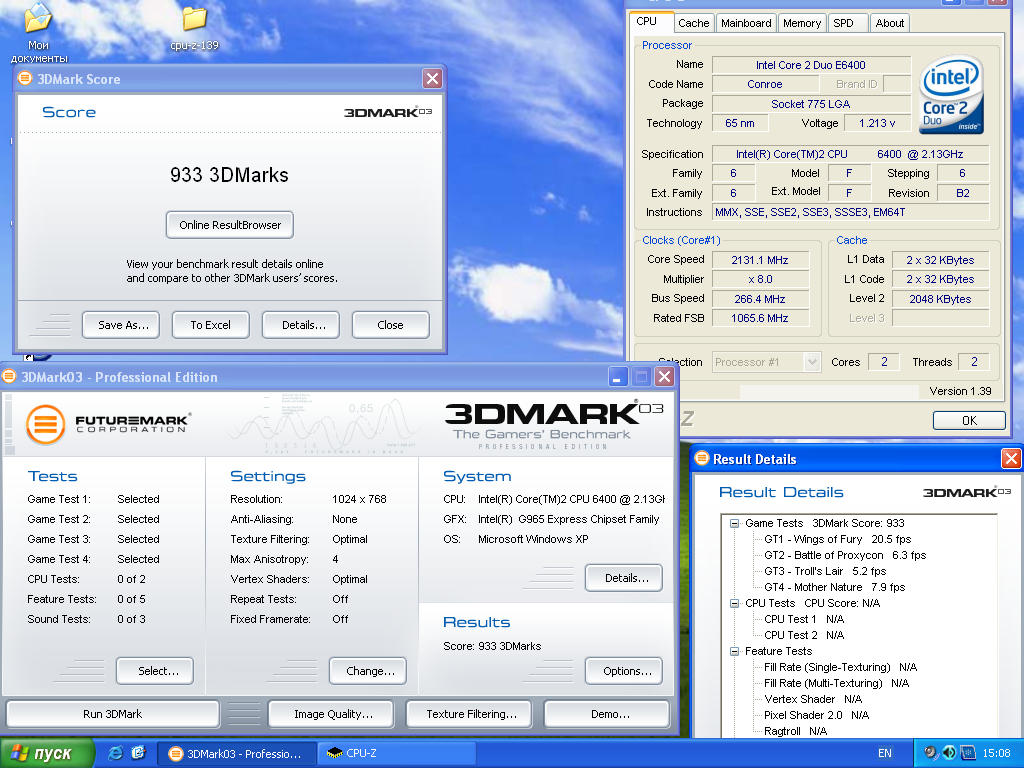This screenshot has height=768, width=1024.
Task: Click Online ResultBrowser button
Action: [230, 225]
